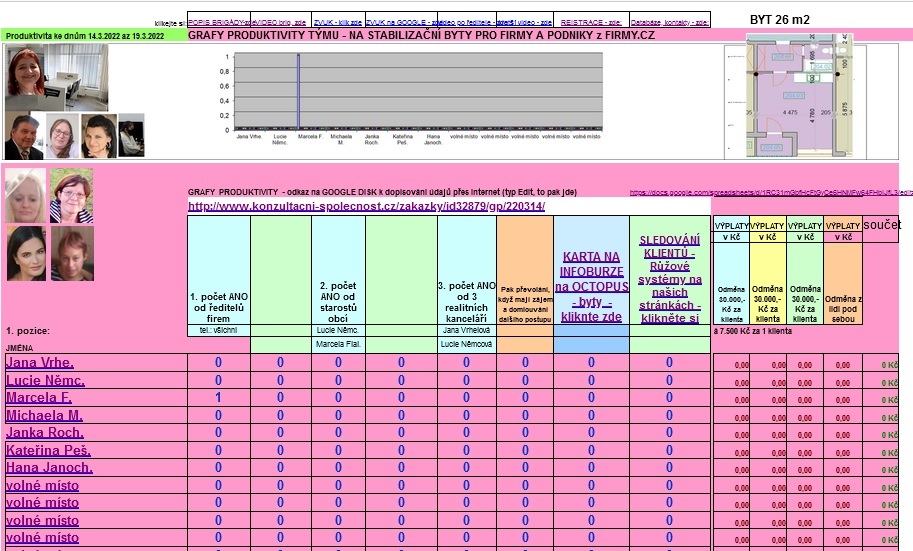Open the ZVUK na GOOGLE link
Image resolution: width=913 pixels, height=551 pixels.
click(x=401, y=22)
